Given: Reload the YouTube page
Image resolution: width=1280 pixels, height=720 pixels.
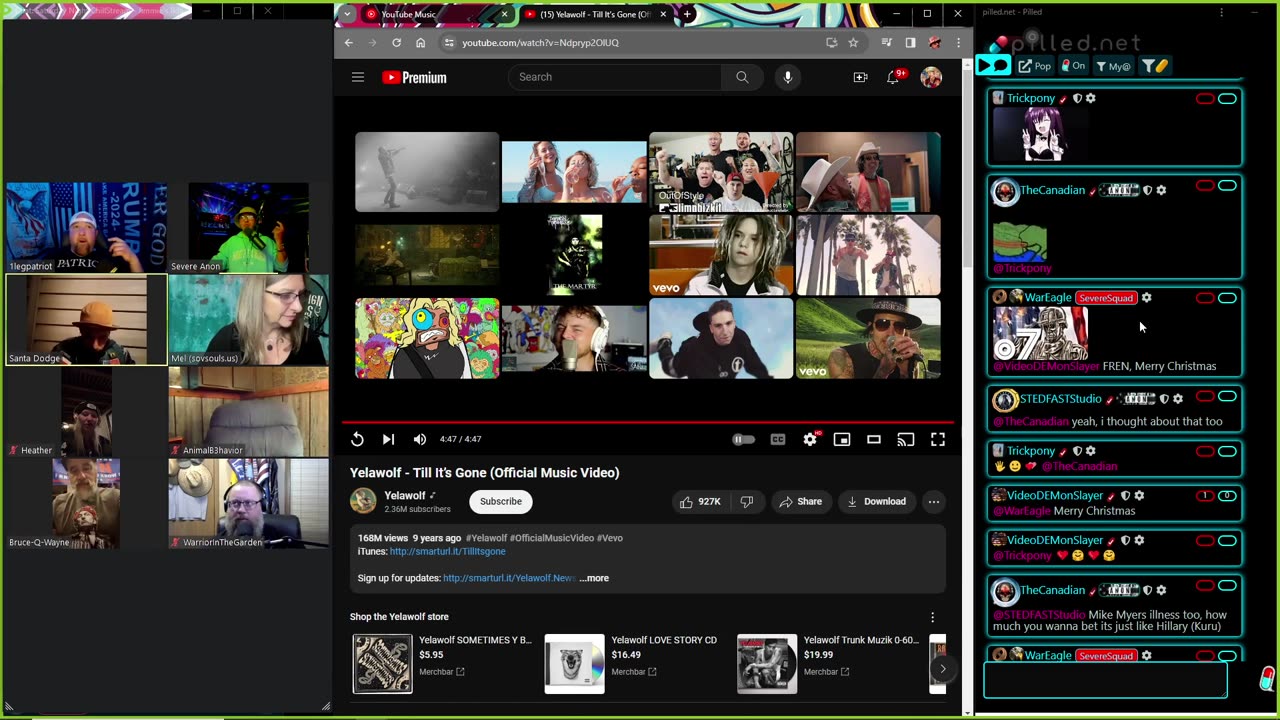Looking at the screenshot, I should pos(396,43).
